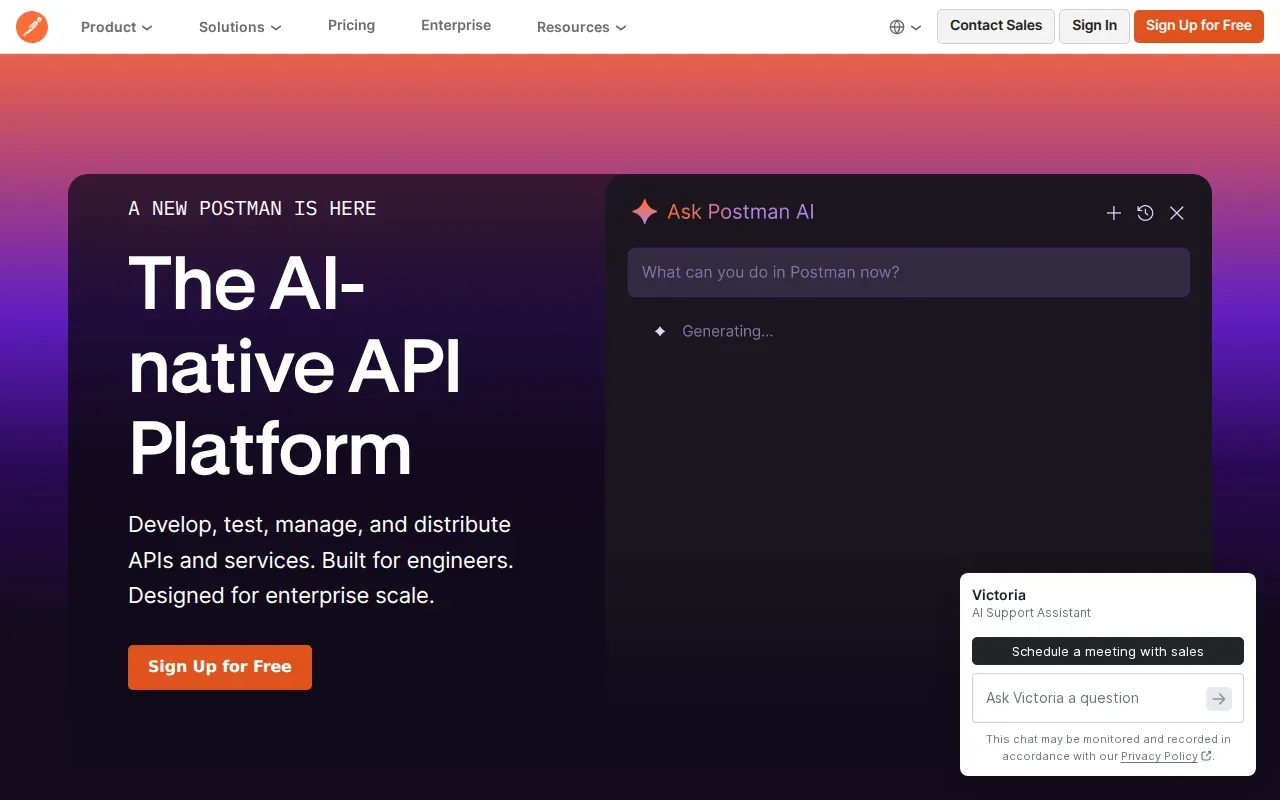Close the Ask Postman AI panel
Viewport: 1280px width, 800px height.
[1177, 213]
